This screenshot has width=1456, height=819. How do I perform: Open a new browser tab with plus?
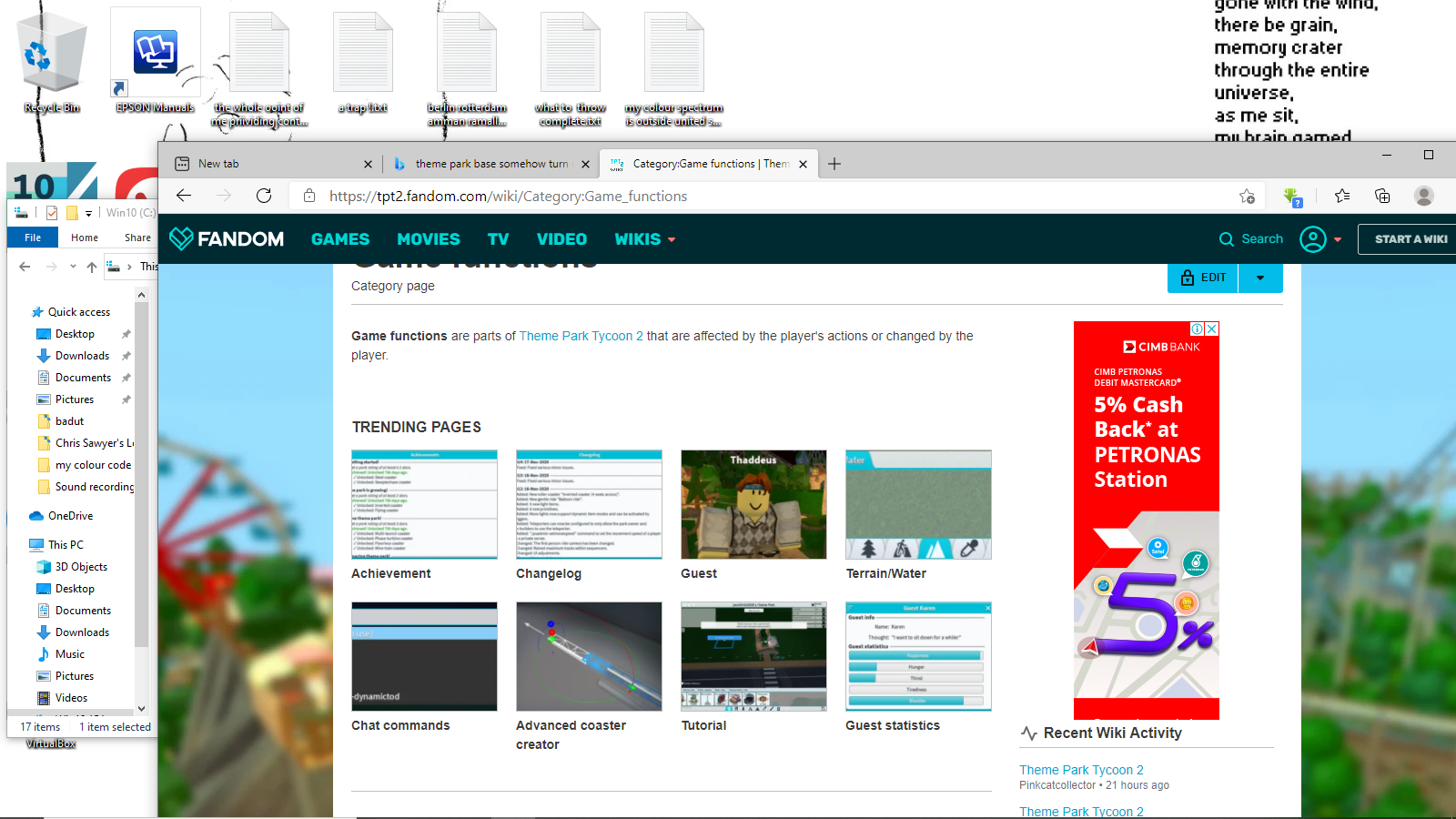(834, 164)
